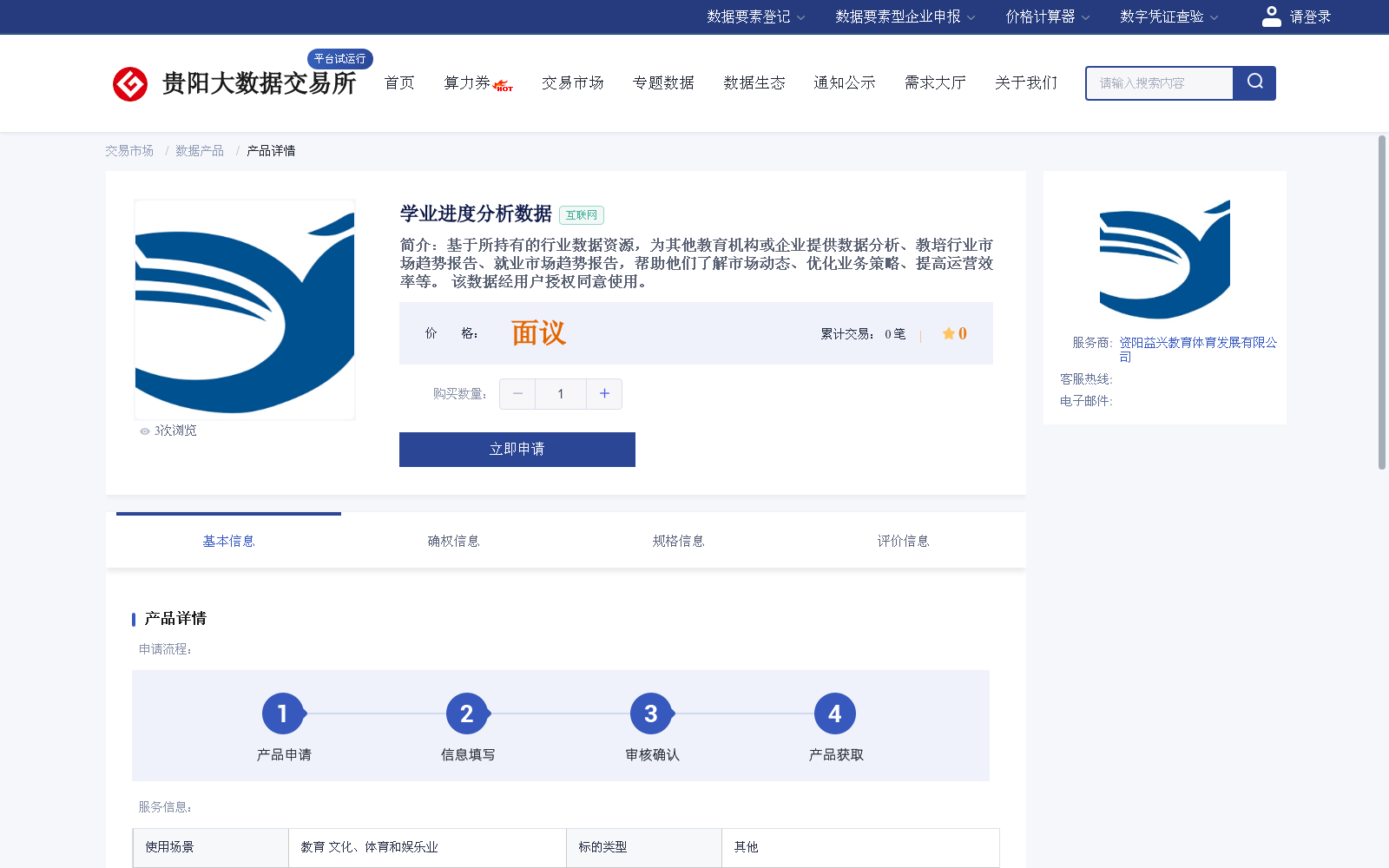Screen dimensions: 1389x868
Task: Click step 4 circle 产品获取
Action: pos(835,713)
